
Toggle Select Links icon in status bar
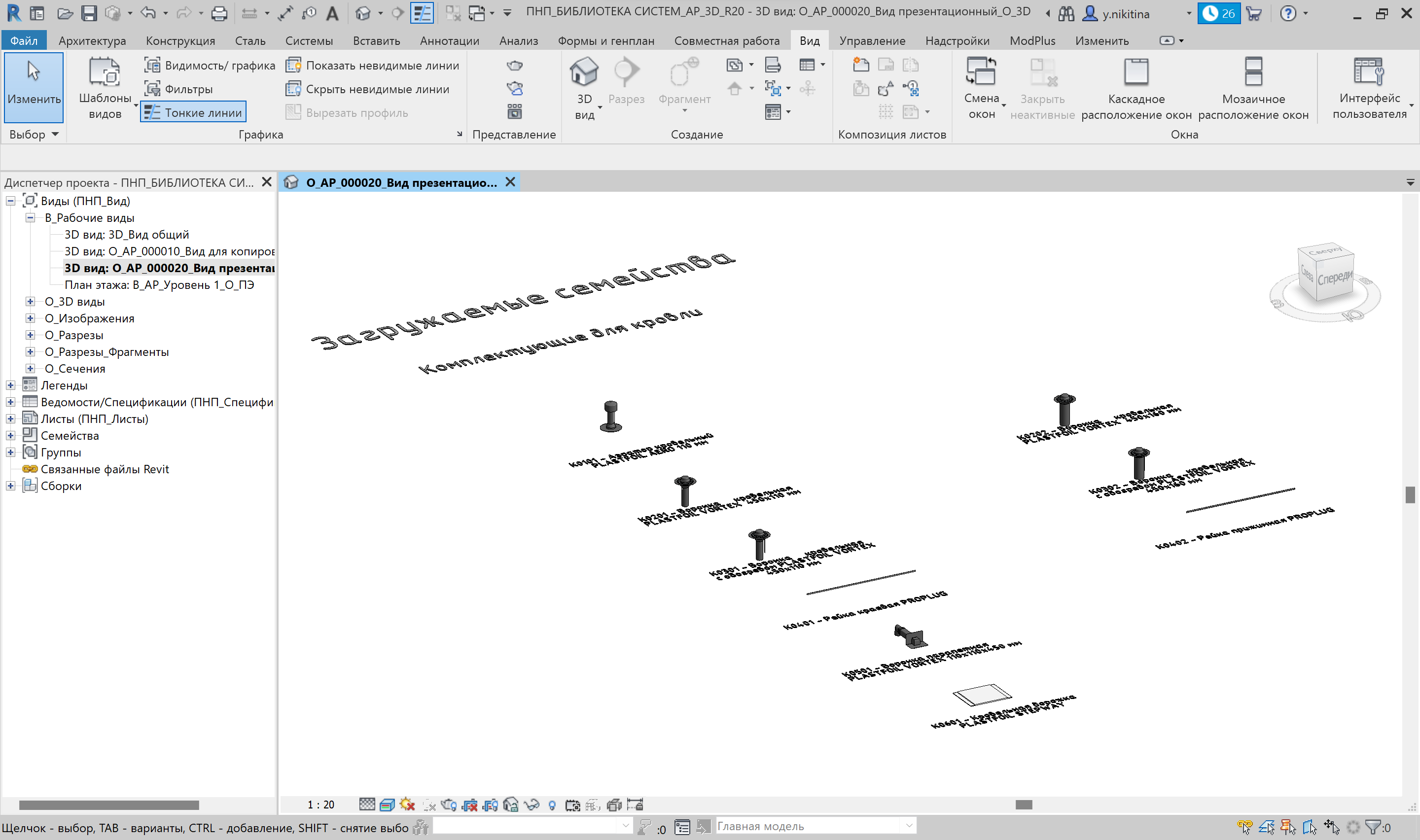[x=1245, y=827]
